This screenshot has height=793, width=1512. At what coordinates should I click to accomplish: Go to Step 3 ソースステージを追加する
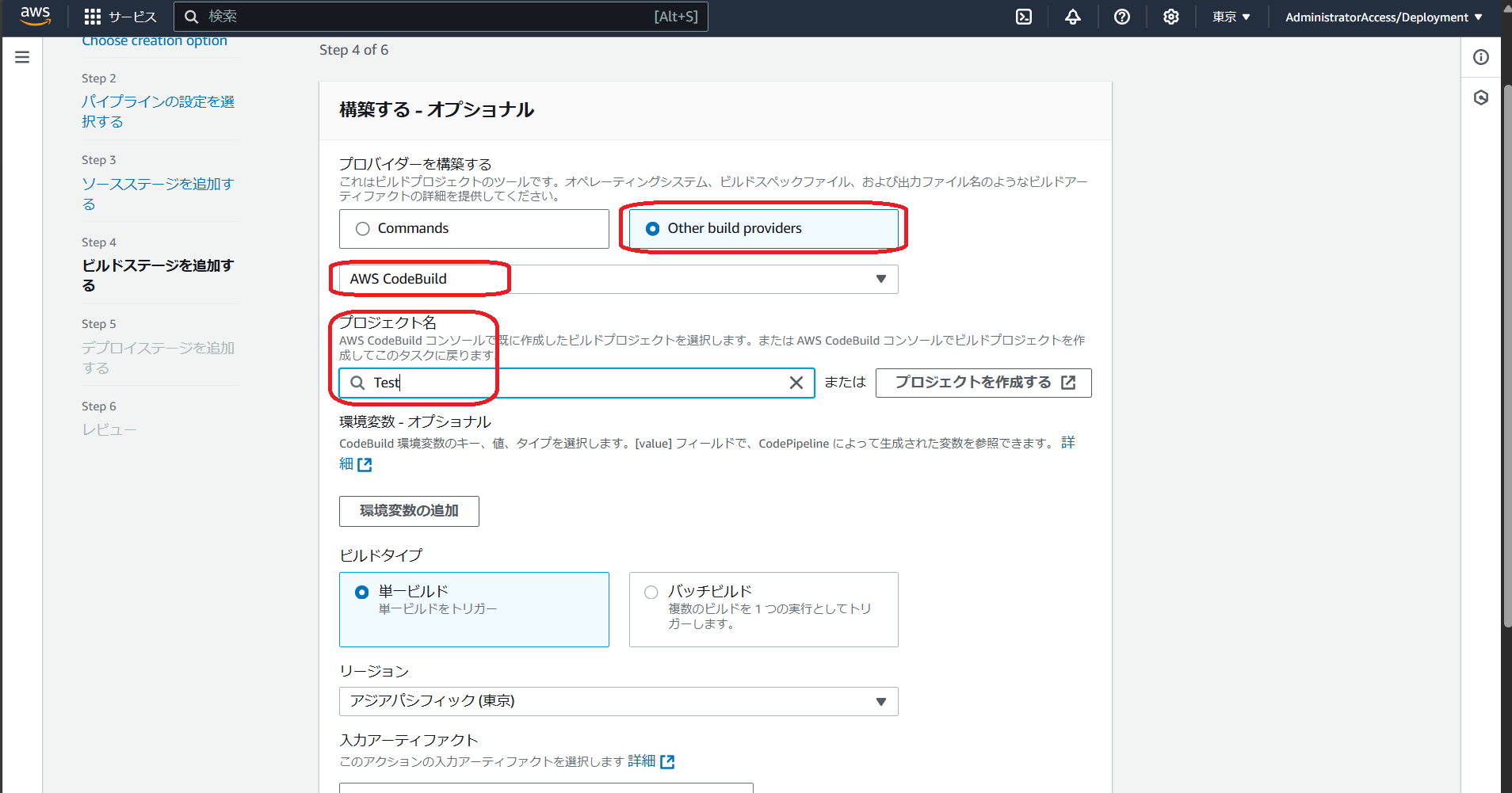point(158,193)
